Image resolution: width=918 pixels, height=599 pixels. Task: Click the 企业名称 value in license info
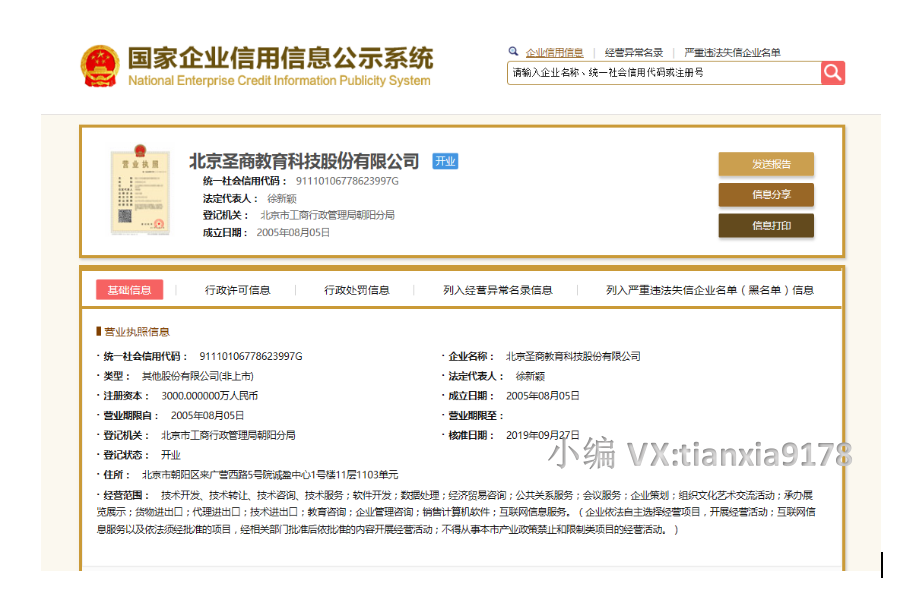573,356
